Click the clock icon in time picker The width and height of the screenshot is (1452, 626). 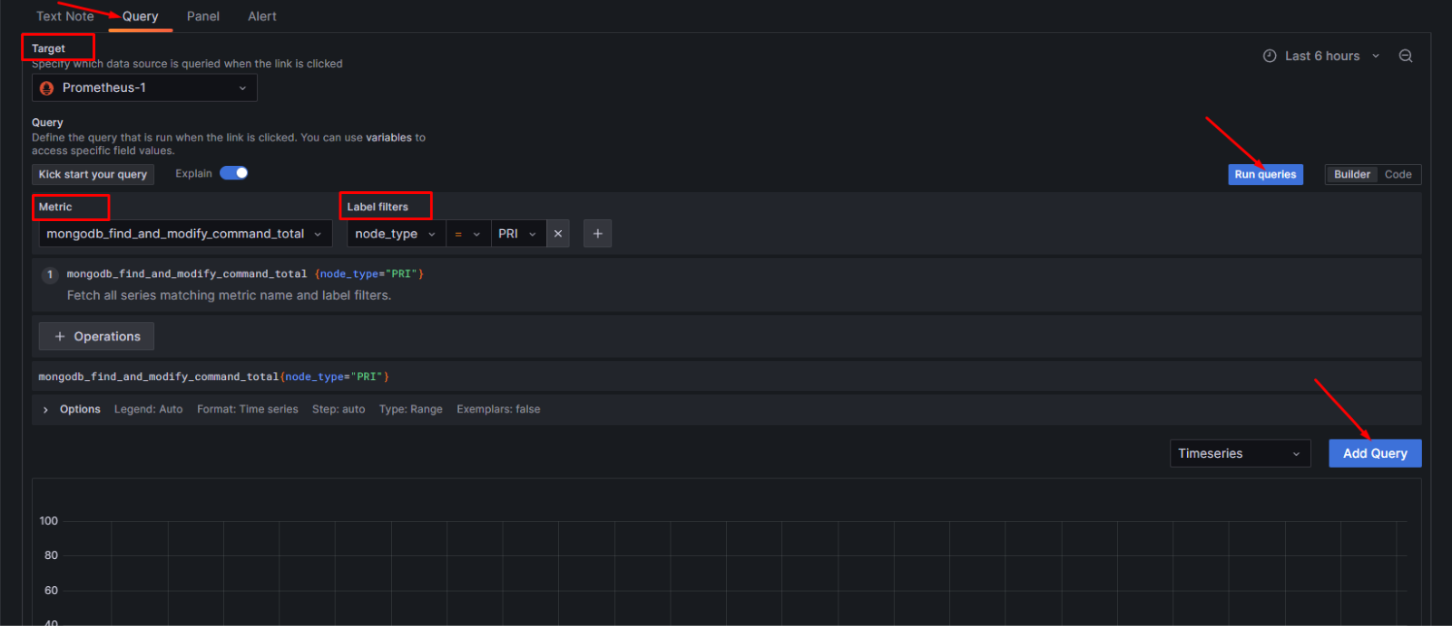[x=1270, y=56]
